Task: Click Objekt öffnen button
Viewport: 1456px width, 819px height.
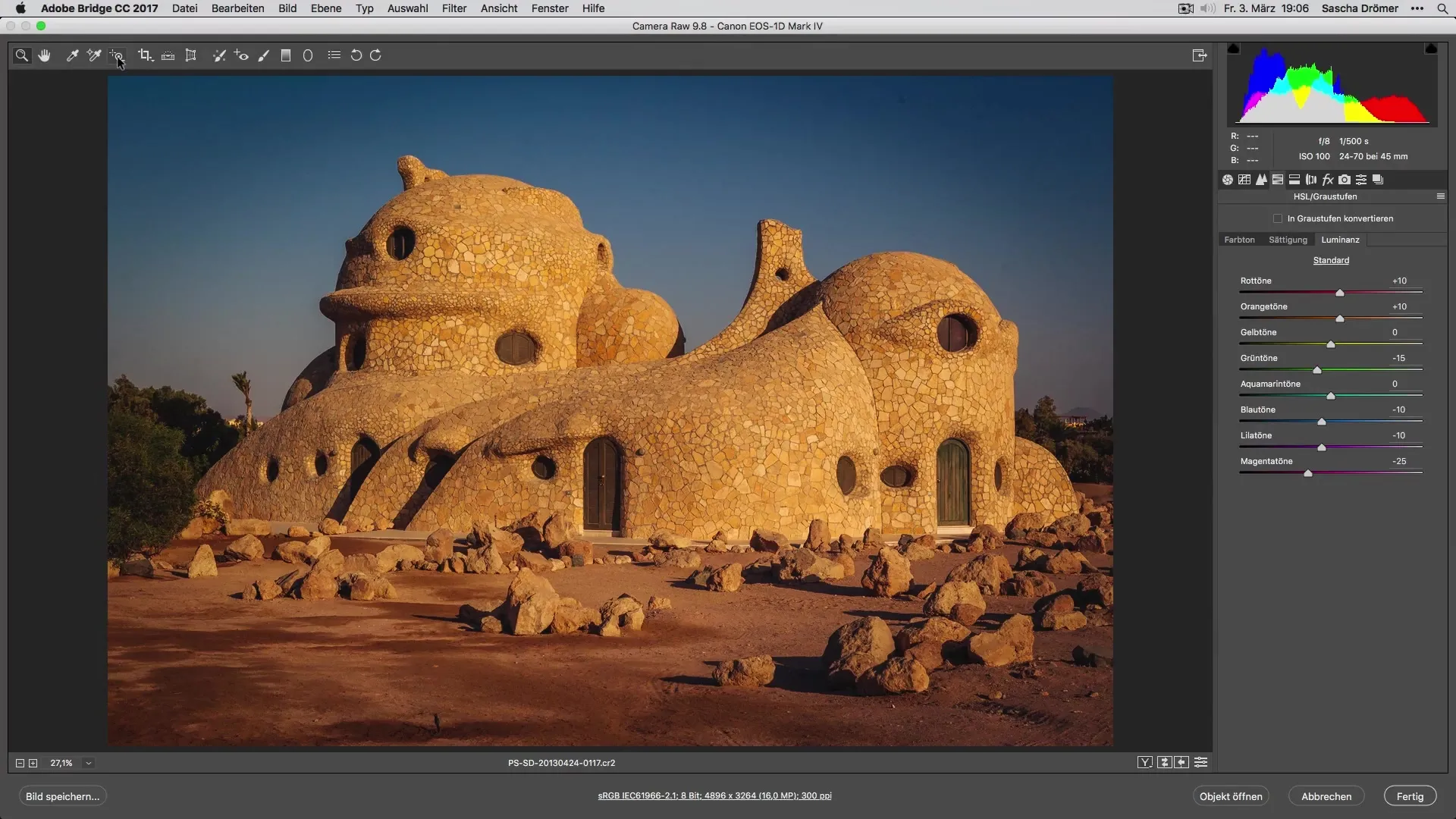Action: pyautogui.click(x=1231, y=796)
